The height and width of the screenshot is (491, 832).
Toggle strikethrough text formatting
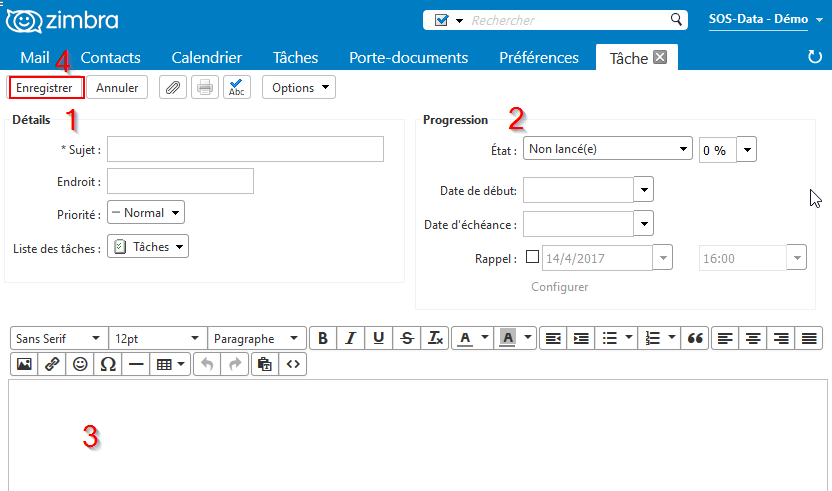tap(406, 338)
